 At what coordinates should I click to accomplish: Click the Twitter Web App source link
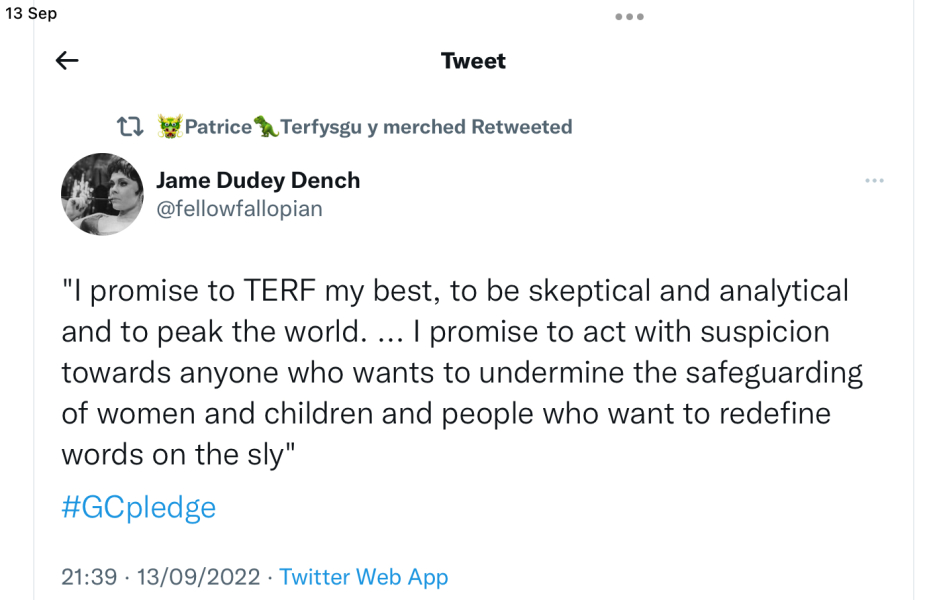pyautogui.click(x=363, y=577)
